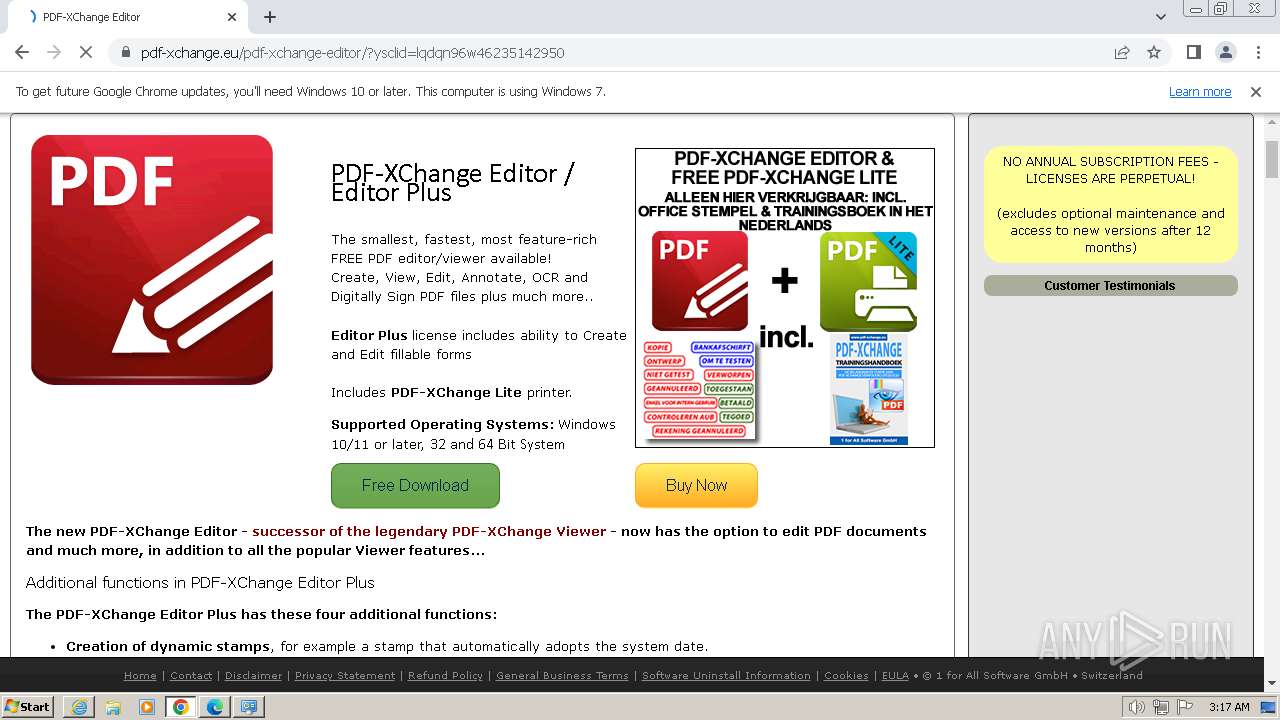Click the Action Center flag icon
The width and height of the screenshot is (1280, 720).
[x=1185, y=707]
